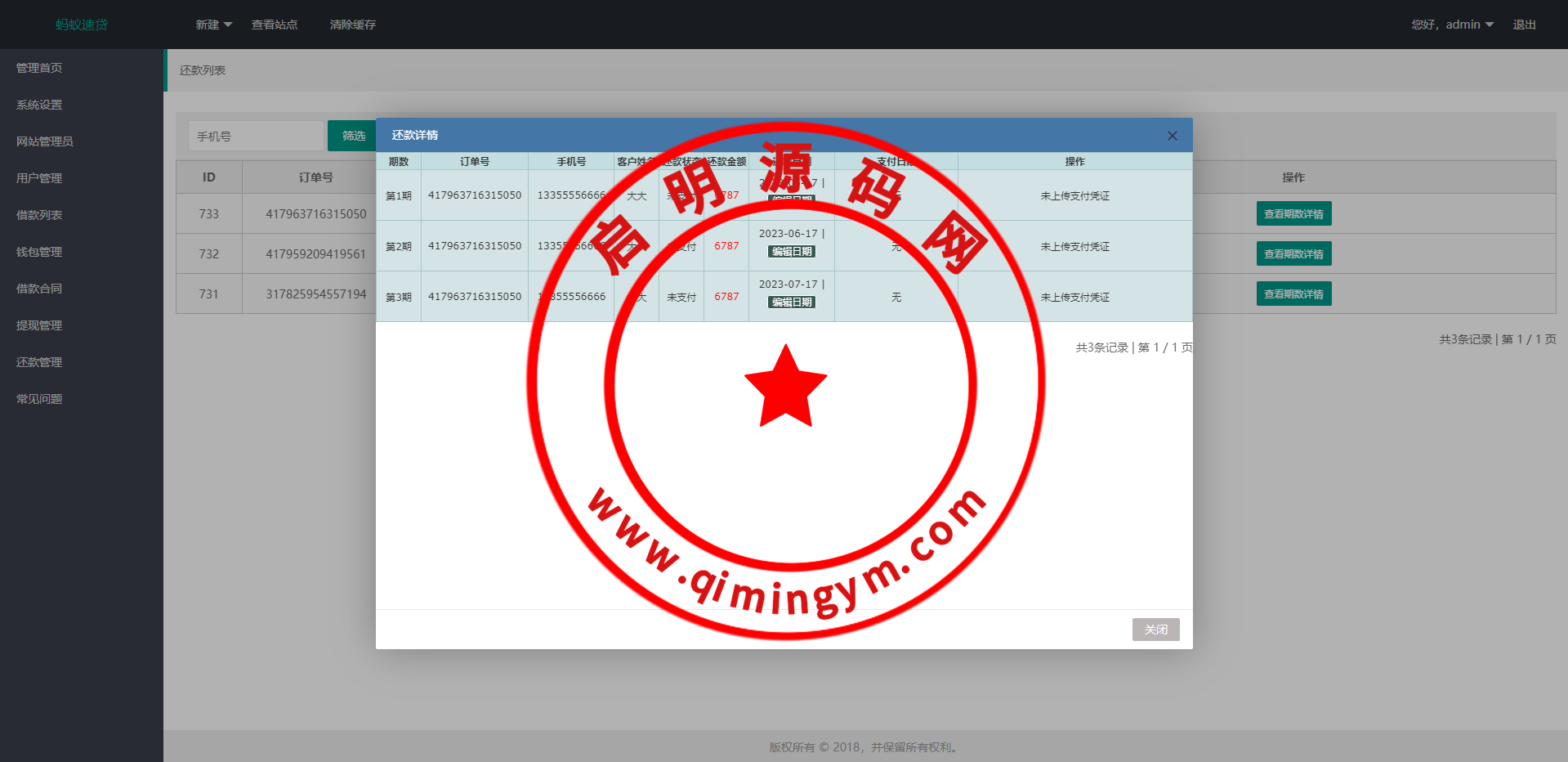Edit date for period 3 (2023-07-17)
The image size is (1568, 762).
pyautogui.click(x=792, y=303)
